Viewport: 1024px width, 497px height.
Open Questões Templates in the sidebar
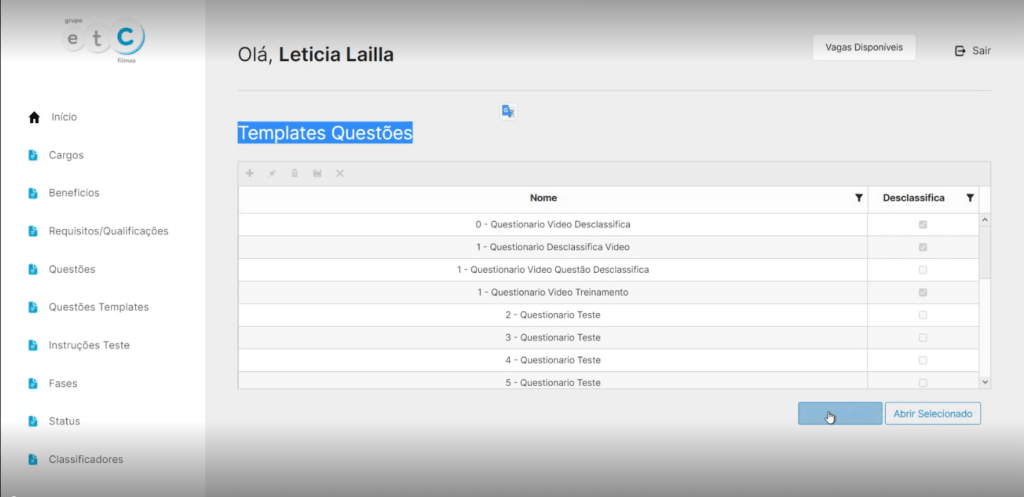tap(98, 307)
